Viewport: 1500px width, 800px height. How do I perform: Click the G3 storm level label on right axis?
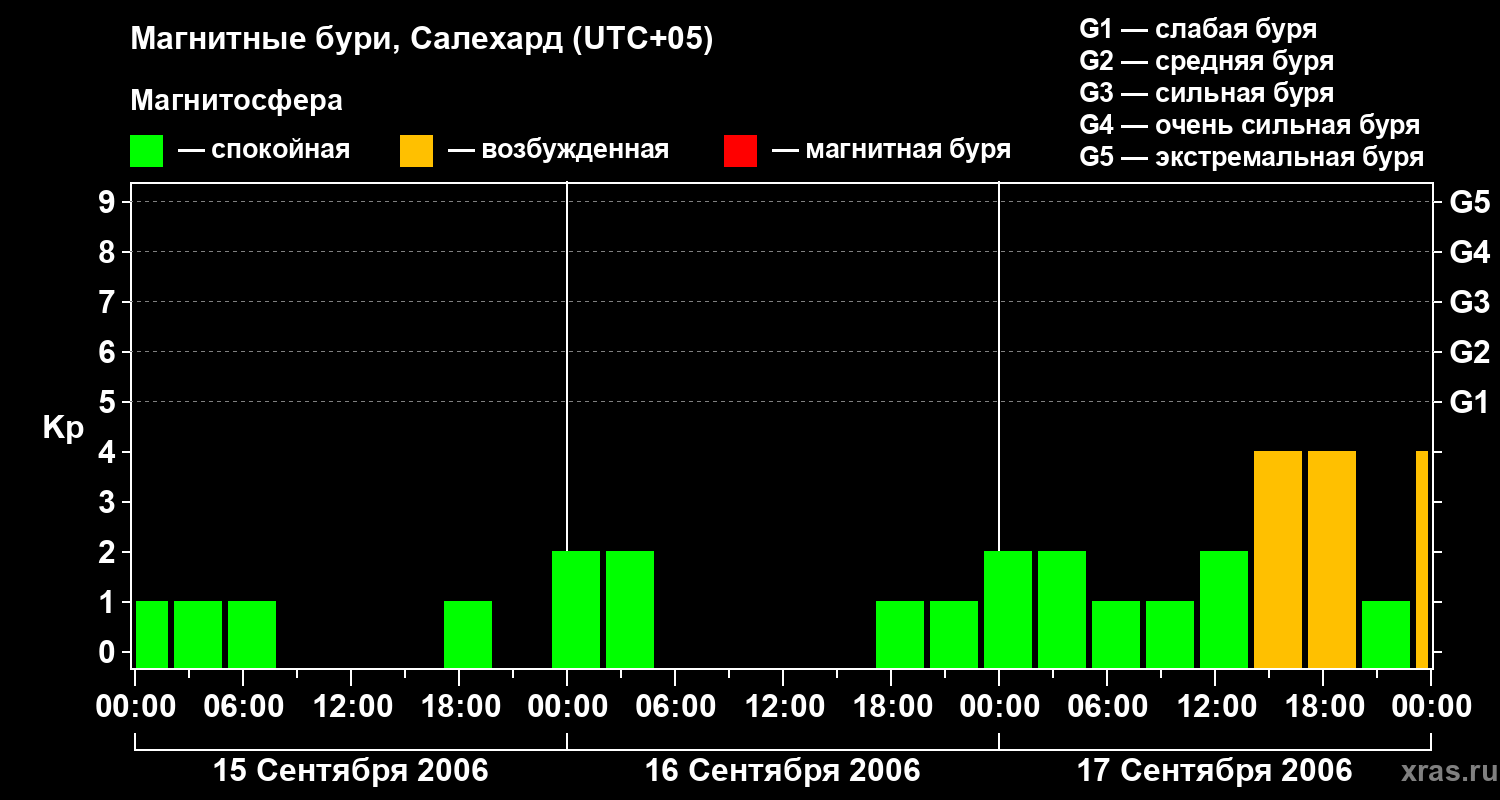(x=1469, y=302)
